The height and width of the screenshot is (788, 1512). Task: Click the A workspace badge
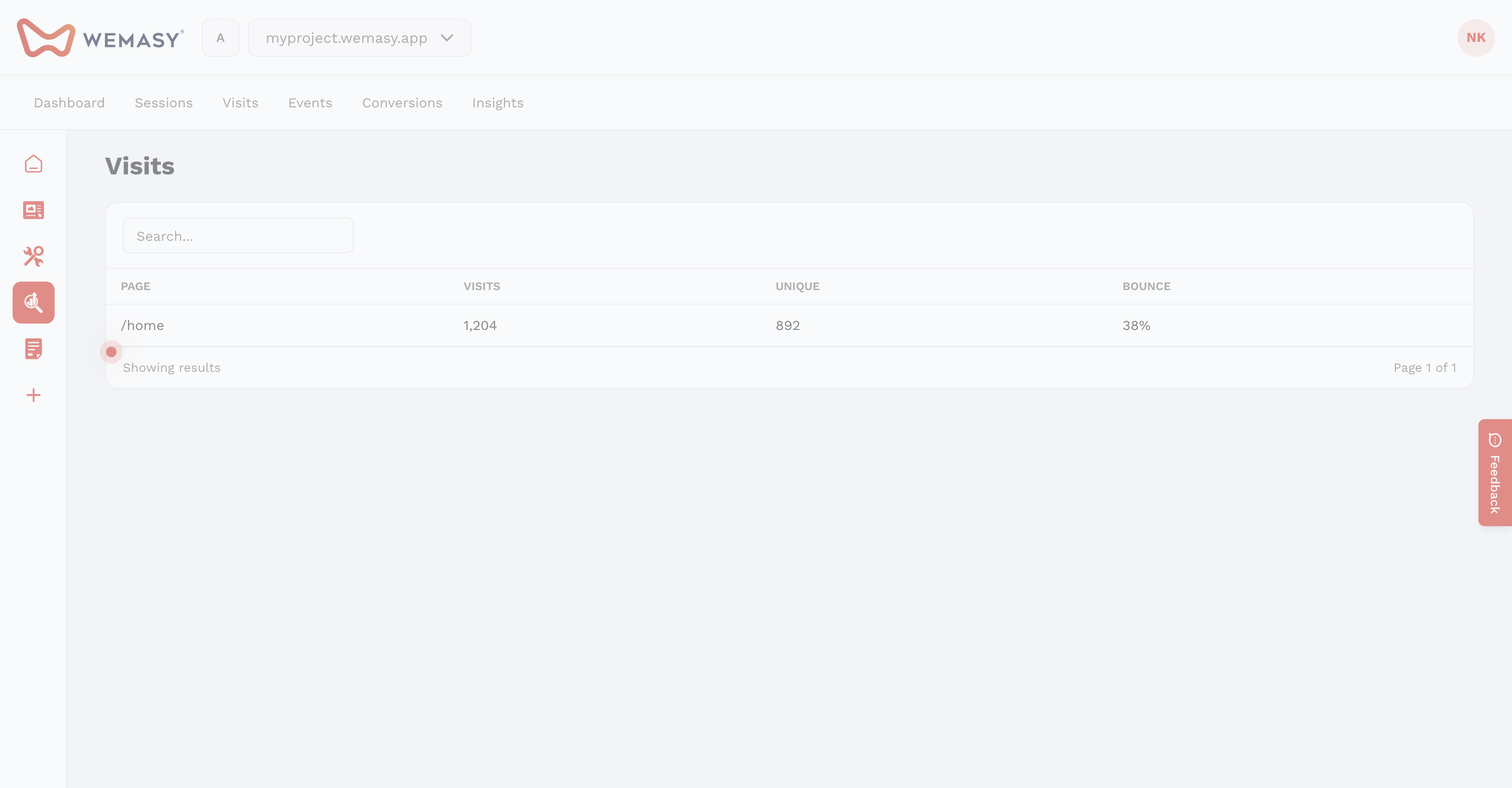(220, 37)
